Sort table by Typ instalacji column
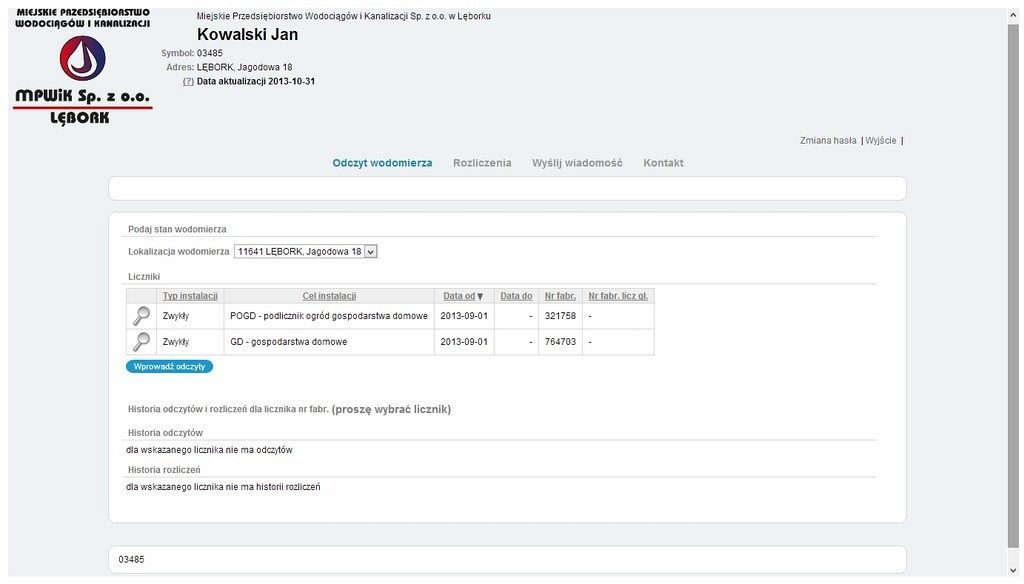This screenshot has height=584, width=1024. (190, 296)
